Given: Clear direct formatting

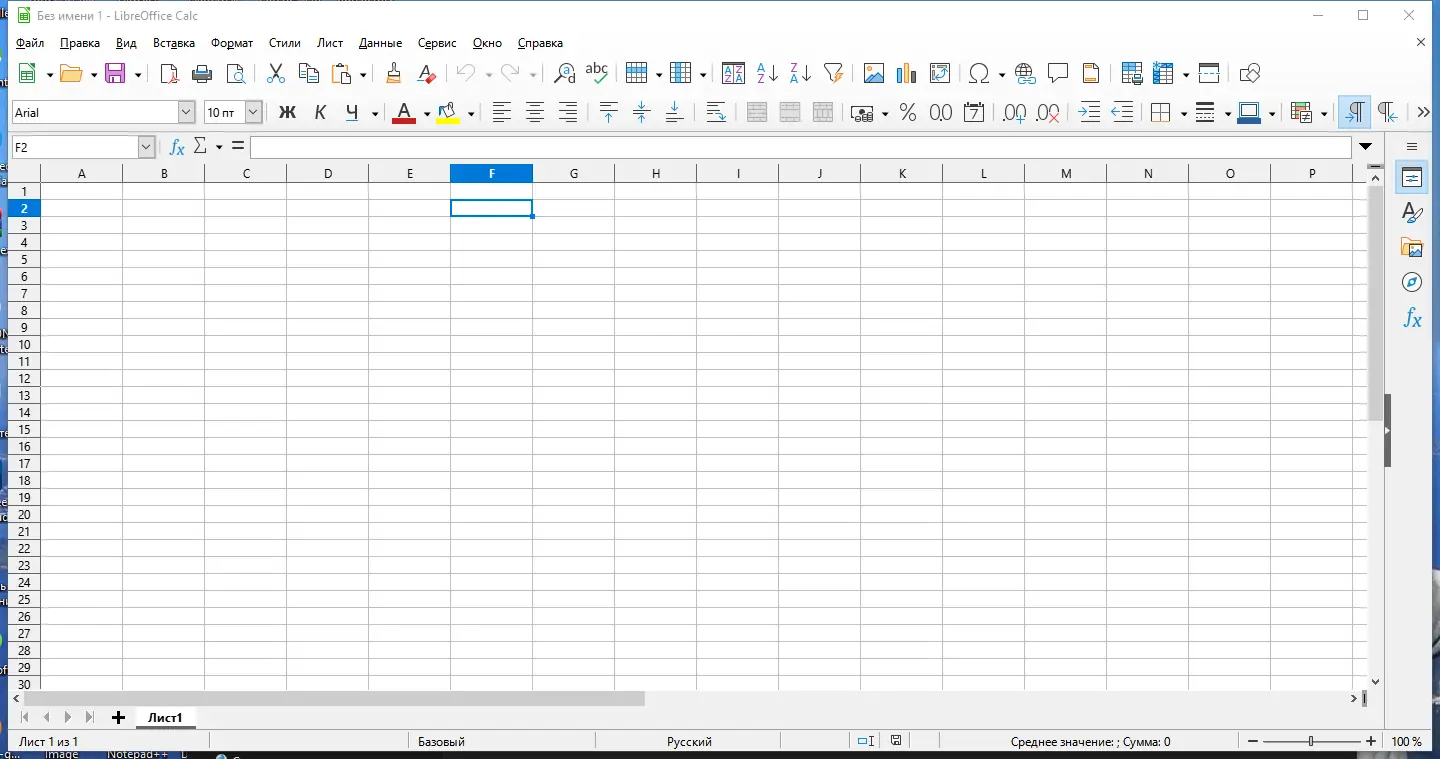Looking at the screenshot, I should click(426, 73).
